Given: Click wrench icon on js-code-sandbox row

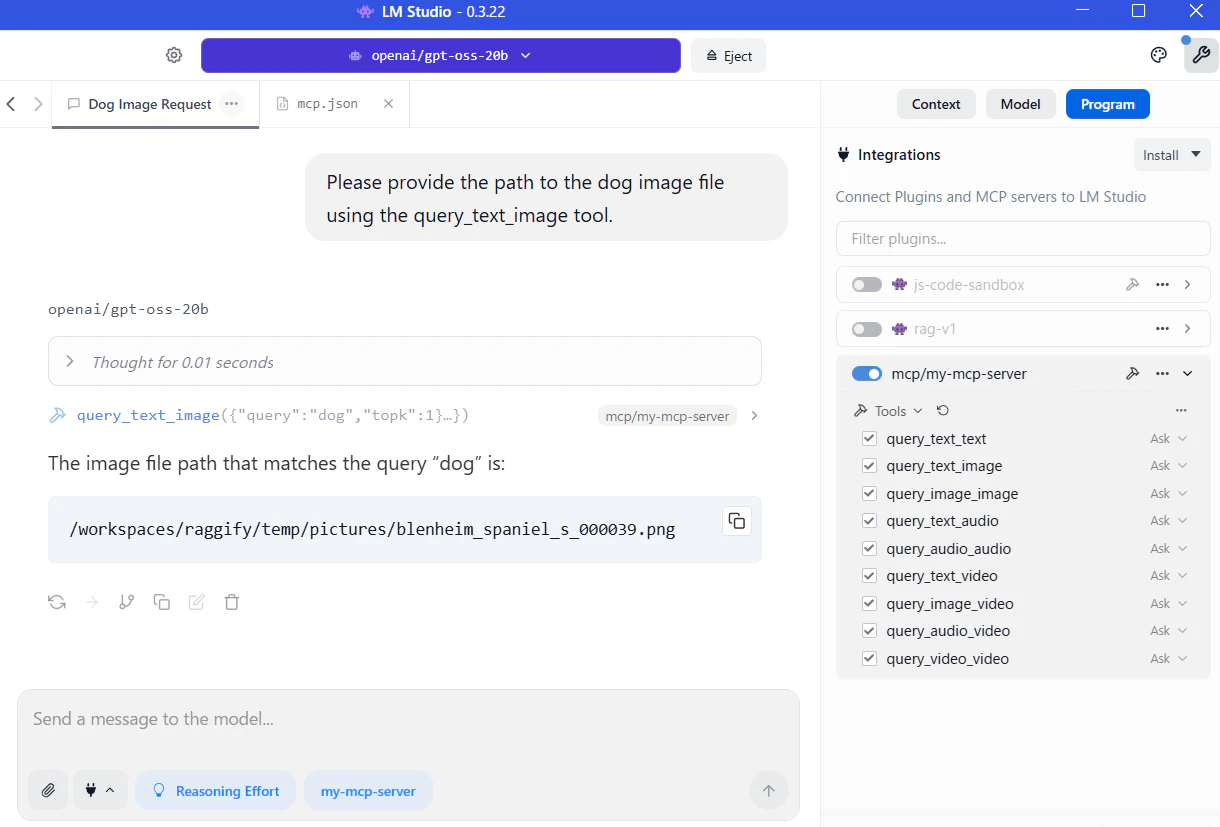Looking at the screenshot, I should 1133,285.
